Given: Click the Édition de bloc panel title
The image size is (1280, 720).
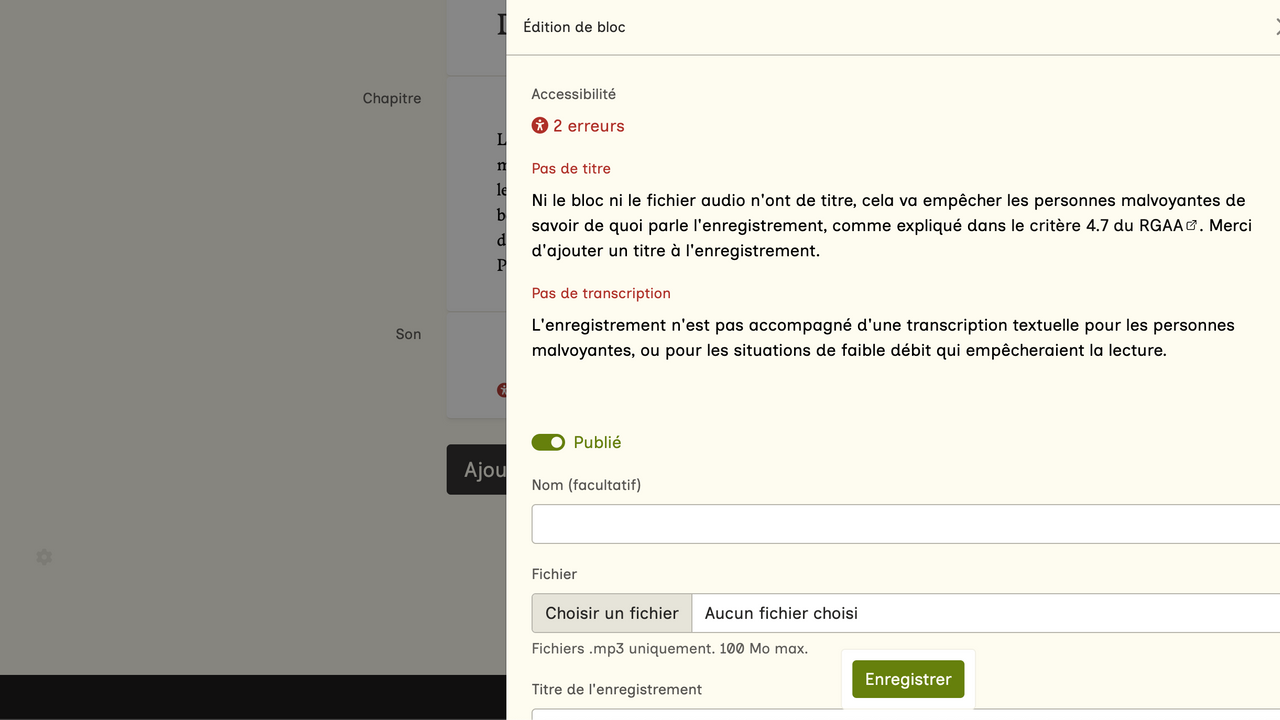Looking at the screenshot, I should [574, 27].
